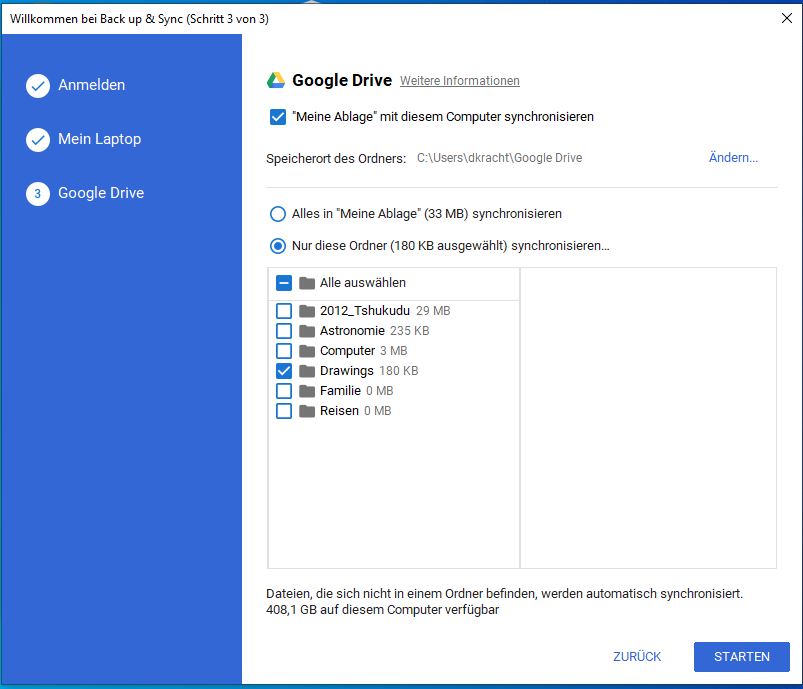Select the Reisen folder entry
The height and width of the screenshot is (689, 803).
tap(339, 411)
